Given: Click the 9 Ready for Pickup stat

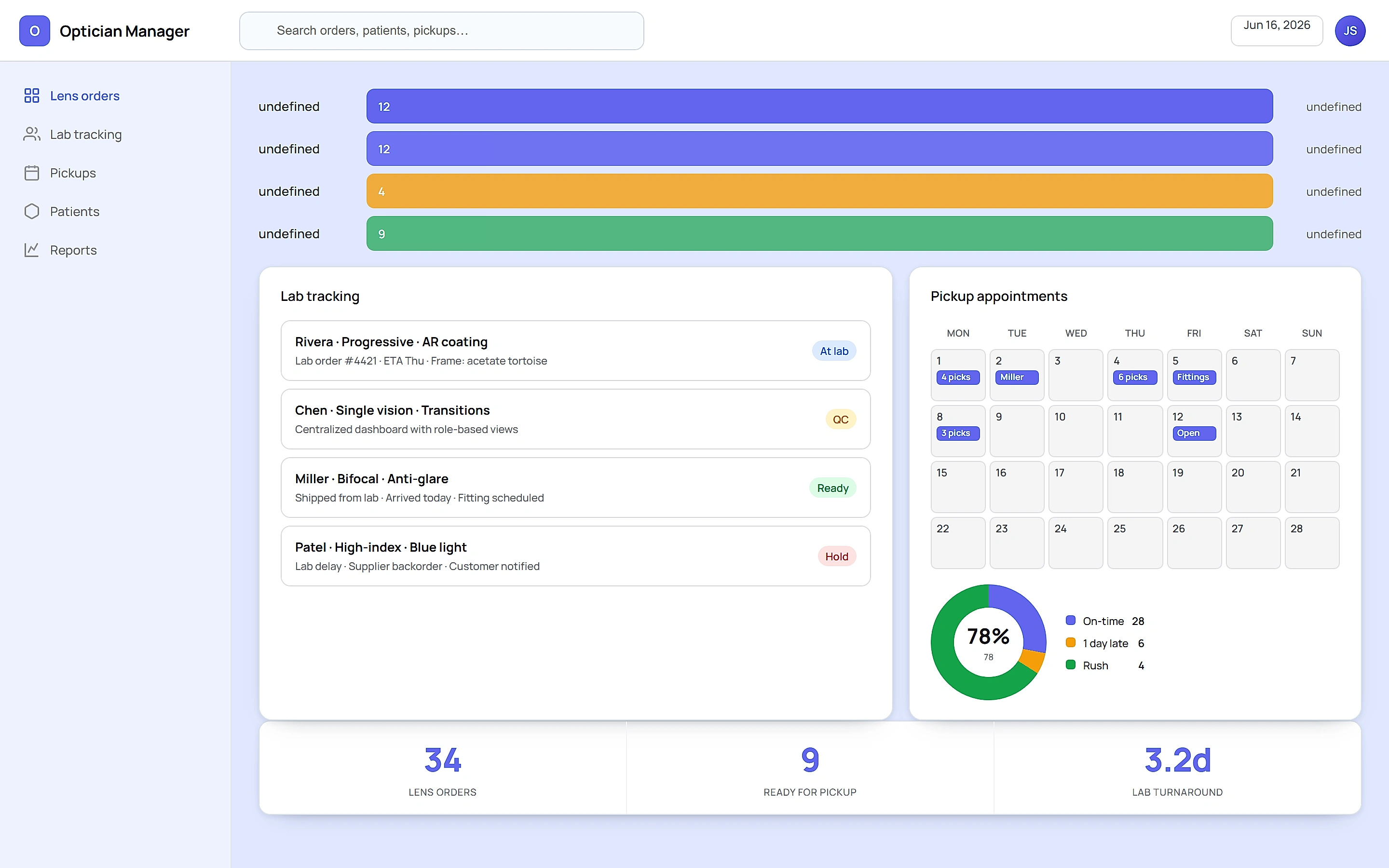Looking at the screenshot, I should (x=810, y=768).
